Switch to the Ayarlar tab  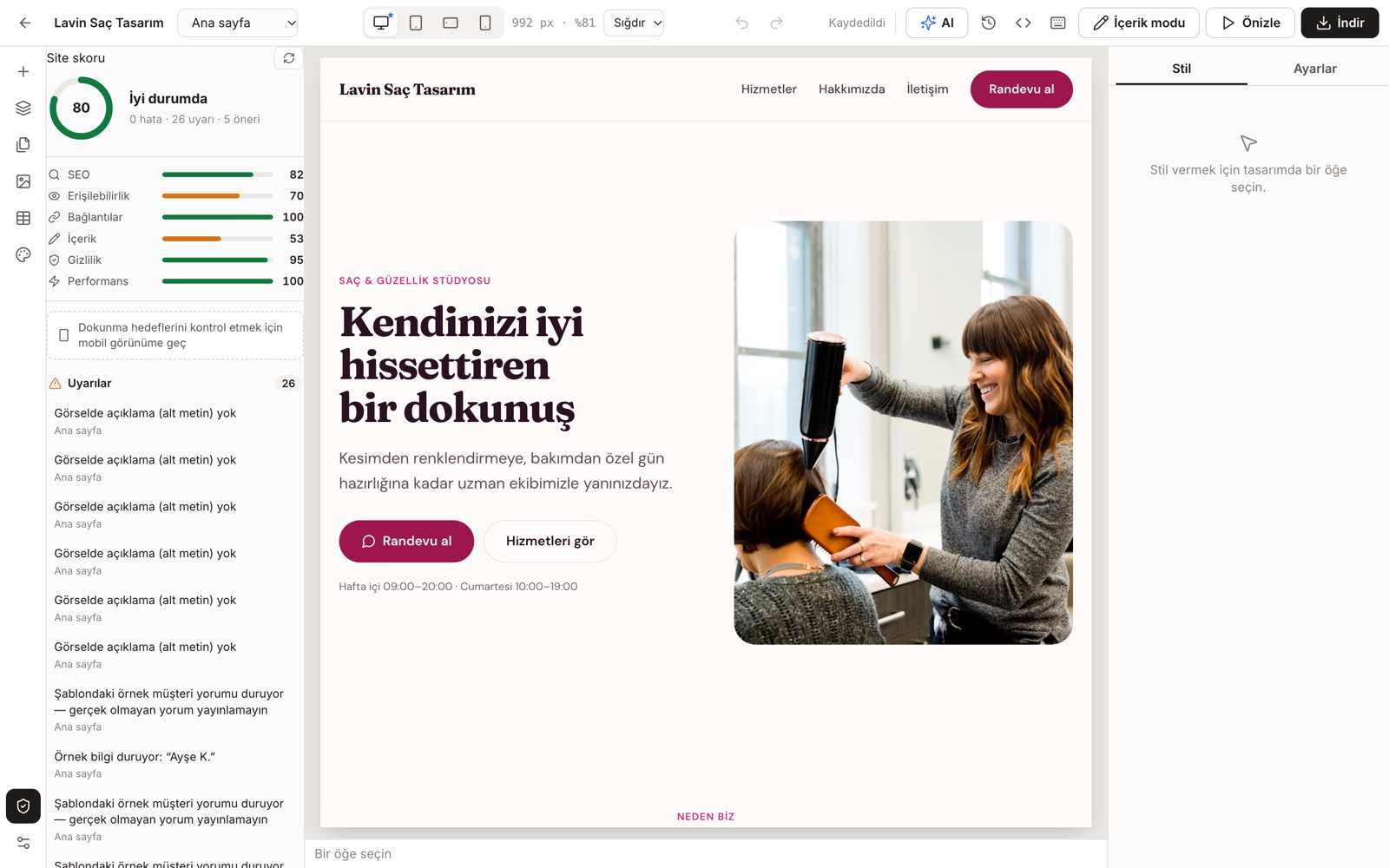(1314, 69)
